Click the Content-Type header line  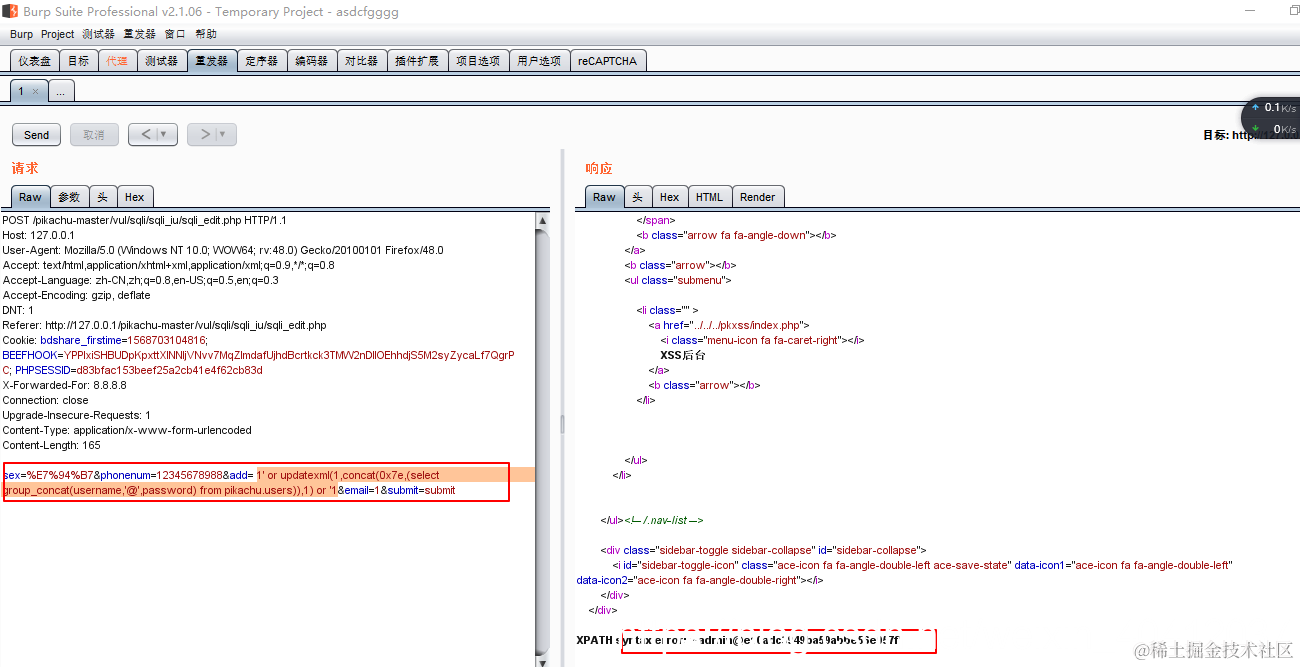[x=127, y=430]
